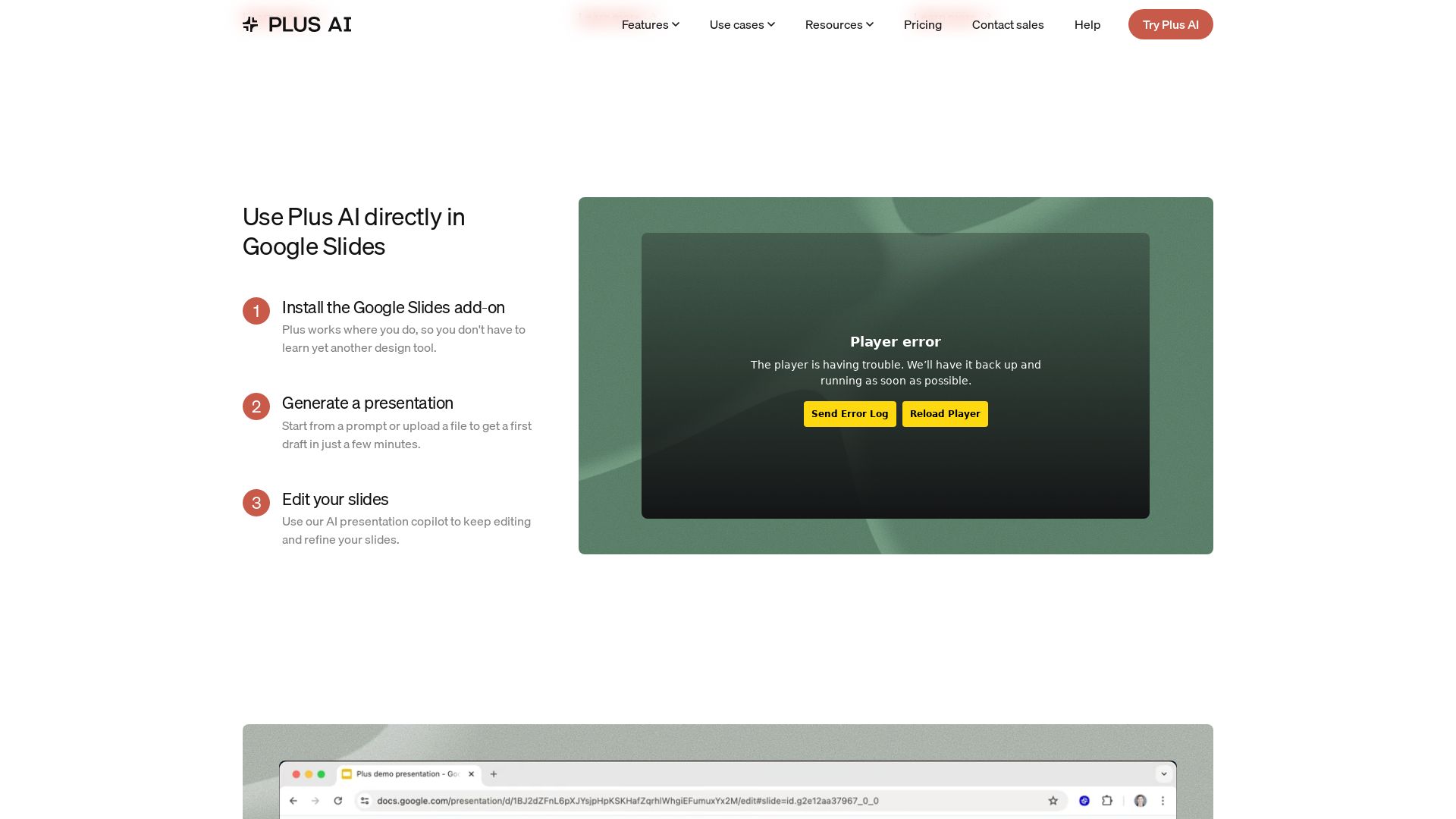
Task: Open the Contact sales link
Action: [1007, 24]
